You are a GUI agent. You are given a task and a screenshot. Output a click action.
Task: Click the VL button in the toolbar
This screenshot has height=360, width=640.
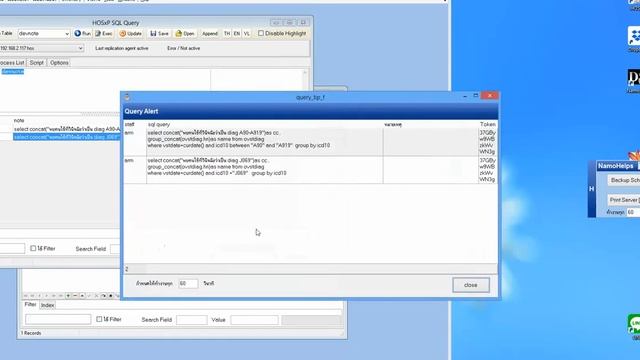(x=247, y=33)
